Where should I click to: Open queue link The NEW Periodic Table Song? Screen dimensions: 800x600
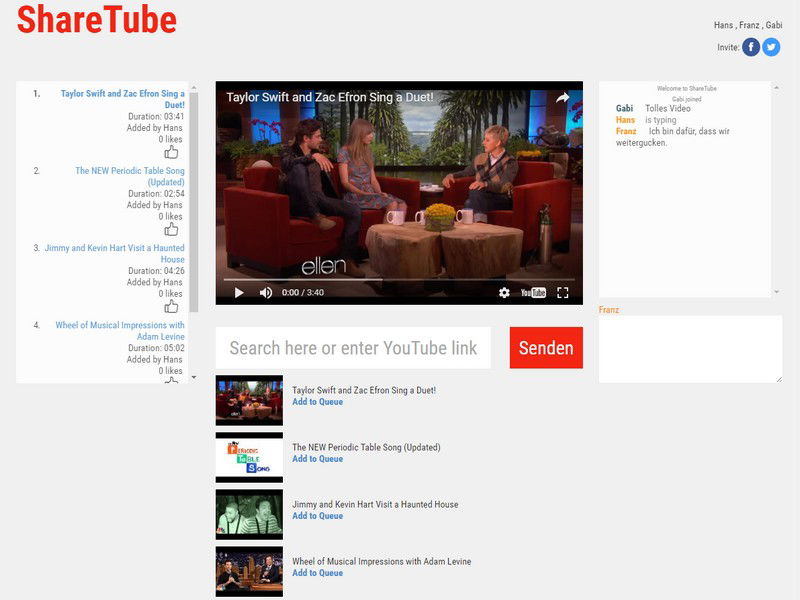130,176
